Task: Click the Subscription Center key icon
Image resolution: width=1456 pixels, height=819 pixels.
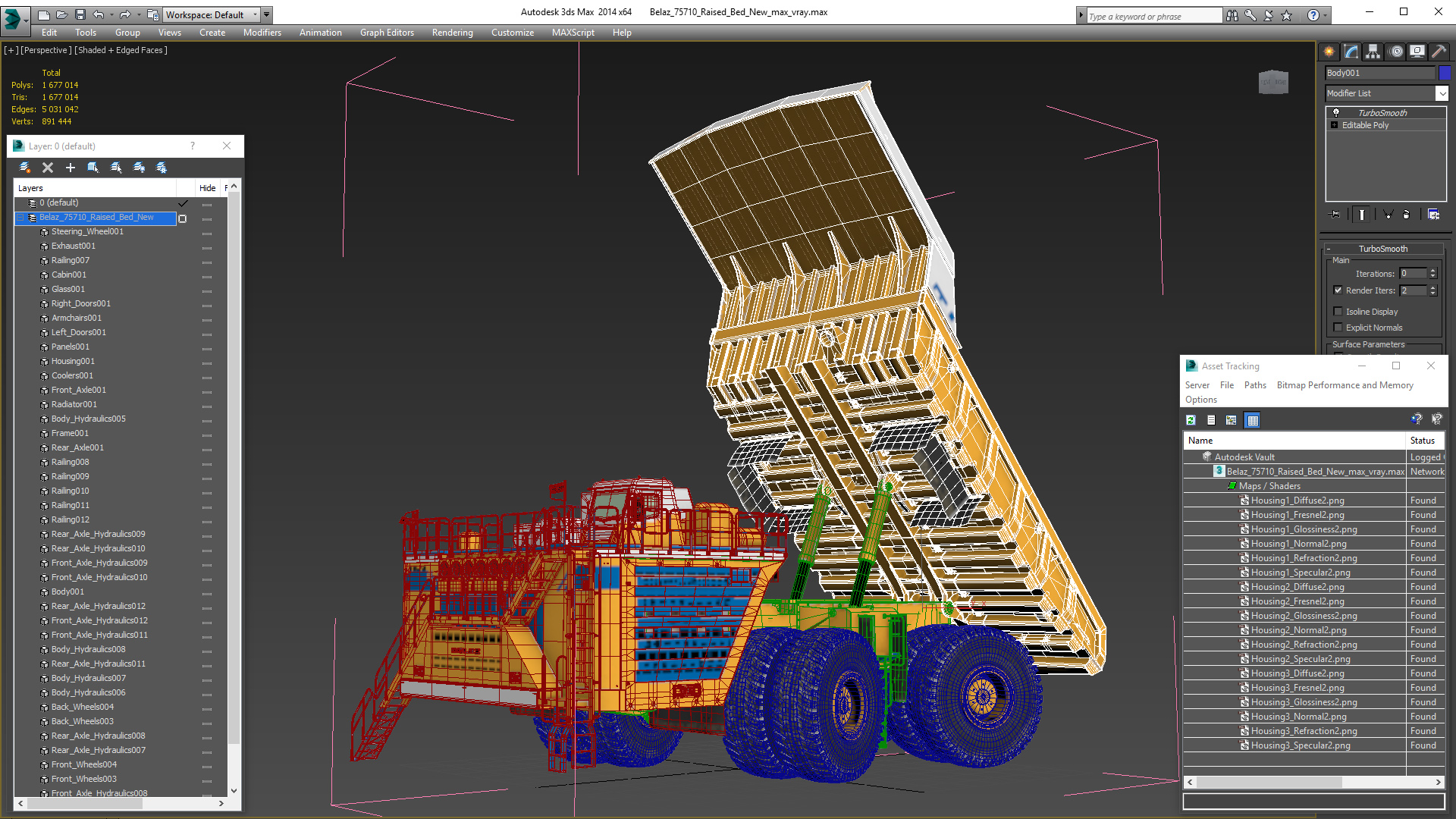Action: click(1250, 15)
